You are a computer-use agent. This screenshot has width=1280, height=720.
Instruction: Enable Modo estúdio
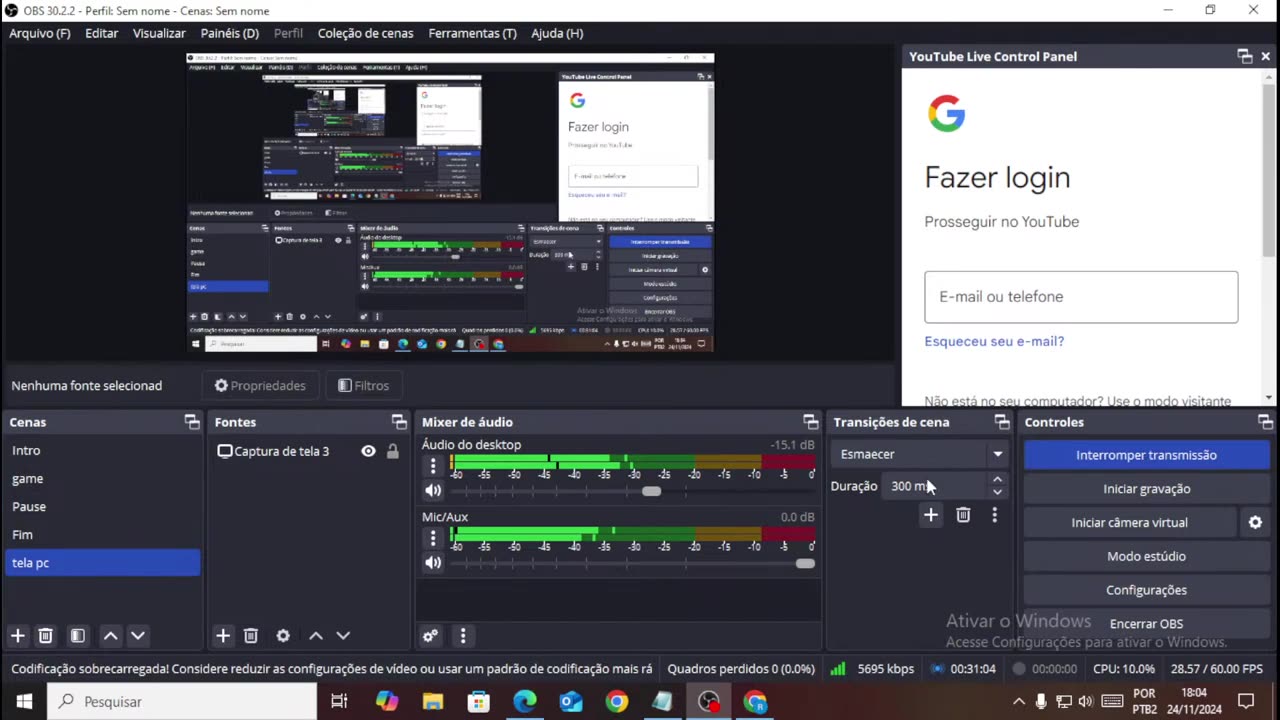1146,556
